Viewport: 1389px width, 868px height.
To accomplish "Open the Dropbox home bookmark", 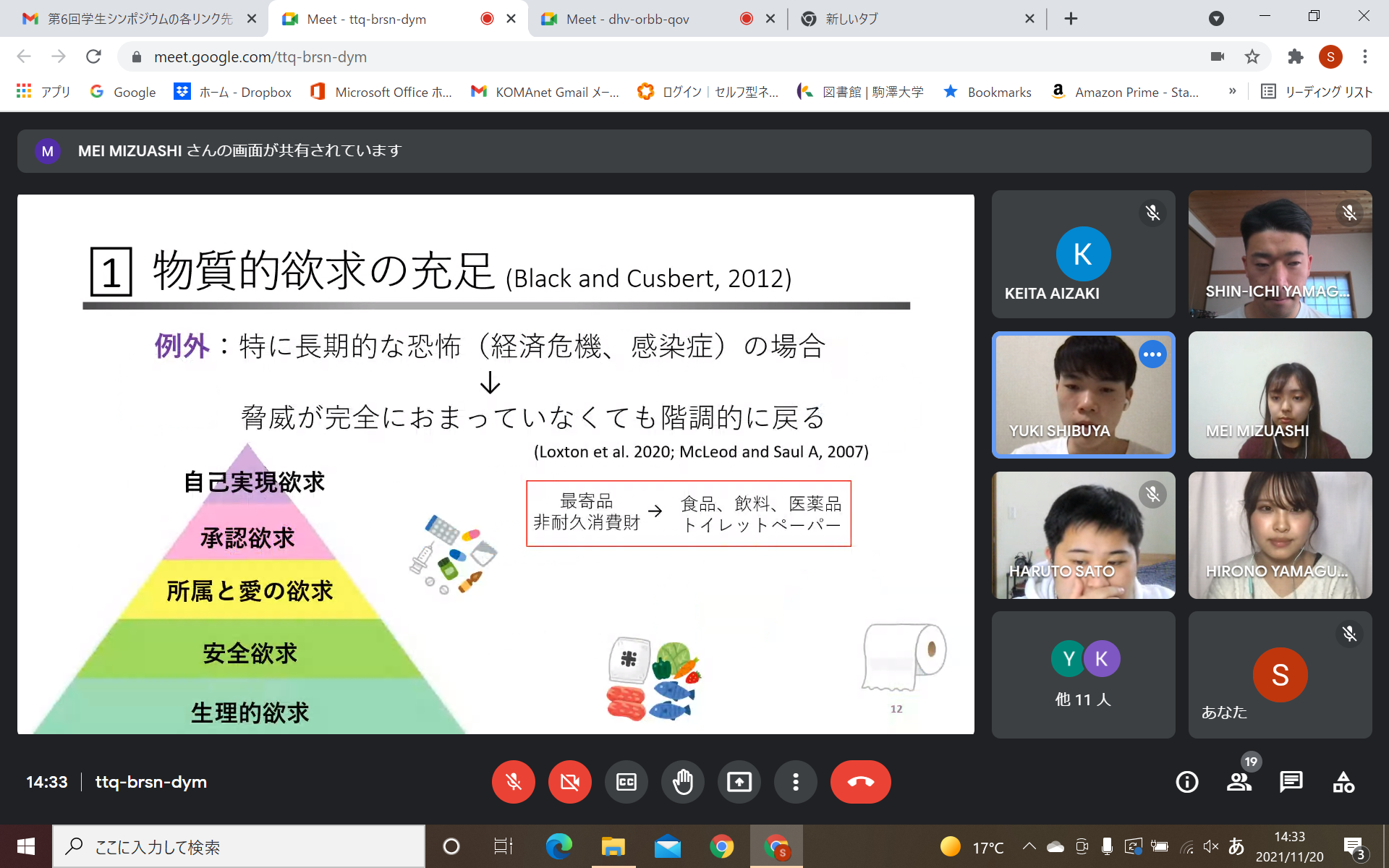I will (233, 92).
